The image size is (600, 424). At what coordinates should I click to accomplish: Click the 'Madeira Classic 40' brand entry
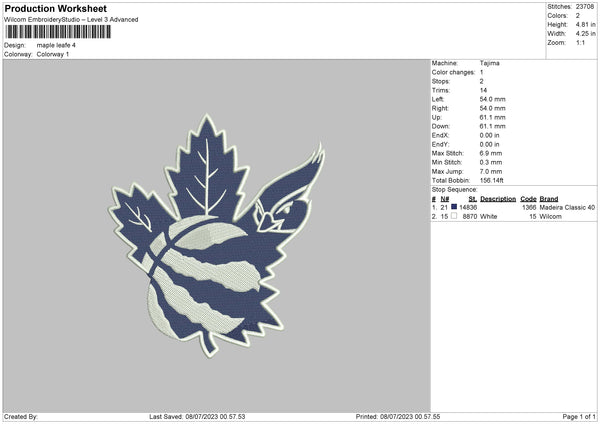tap(567, 207)
